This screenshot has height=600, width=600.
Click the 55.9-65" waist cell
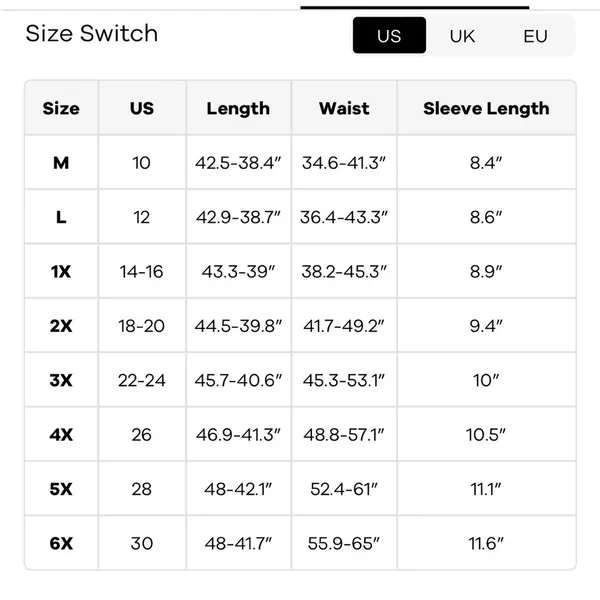[344, 543]
